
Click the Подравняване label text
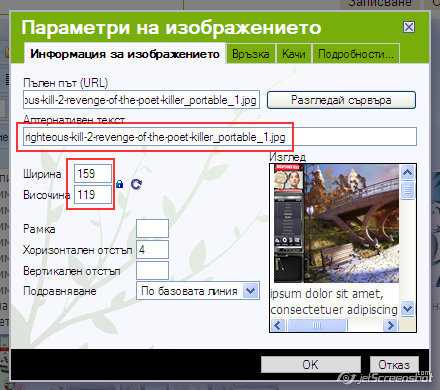point(60,291)
